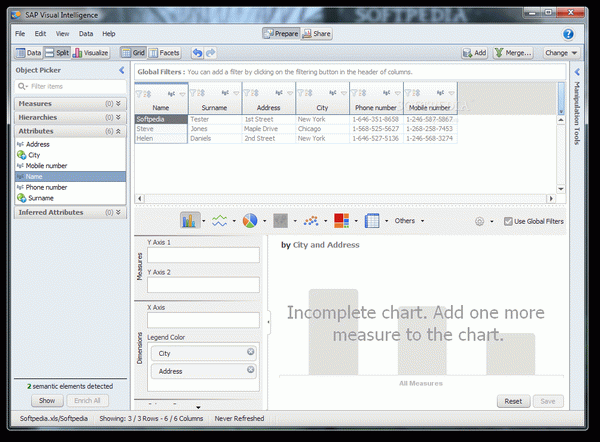The width and height of the screenshot is (600, 442).
Task: Click the grid vertical scrollbar down arrow
Action: click(561, 189)
